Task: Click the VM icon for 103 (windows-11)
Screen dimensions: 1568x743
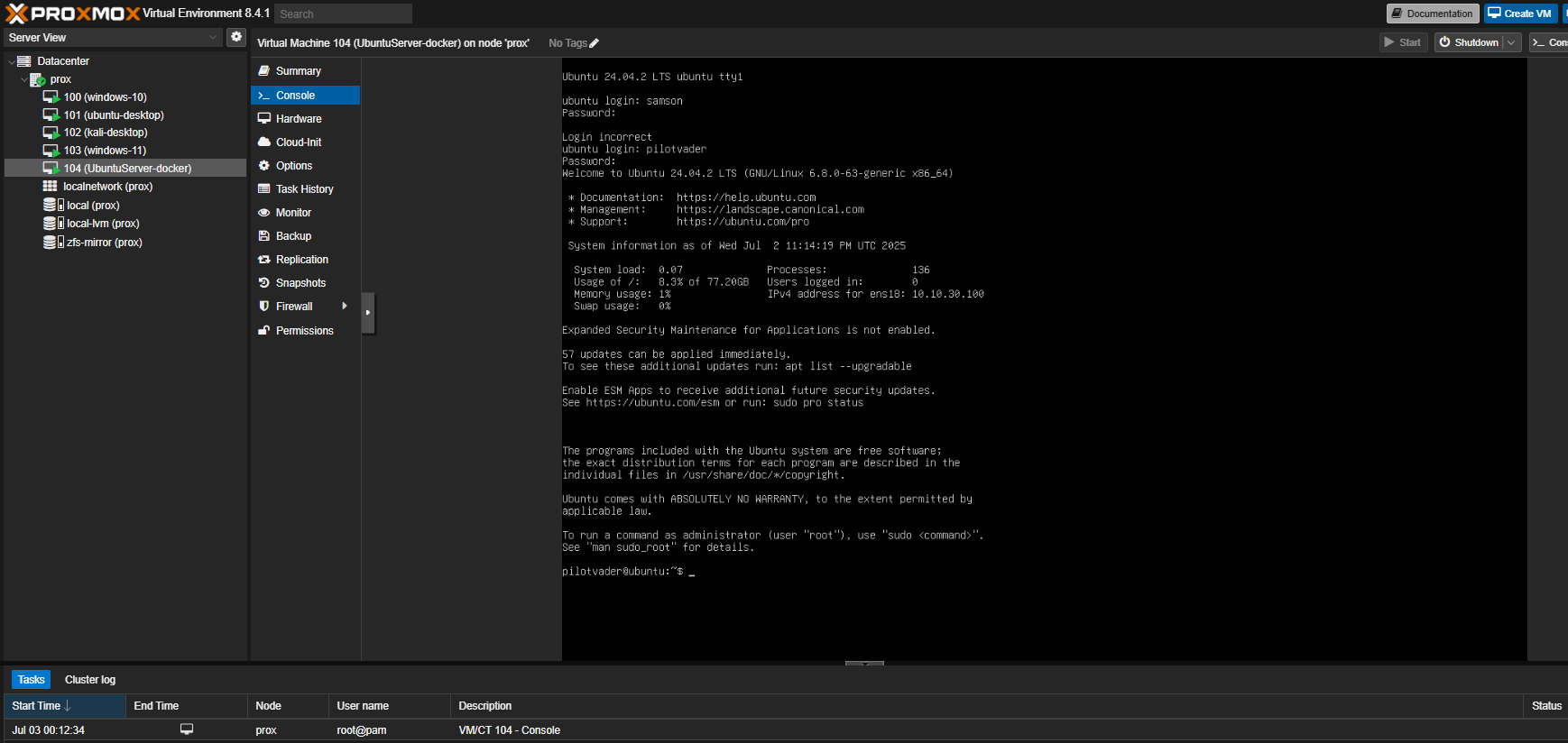Action: [x=51, y=151]
